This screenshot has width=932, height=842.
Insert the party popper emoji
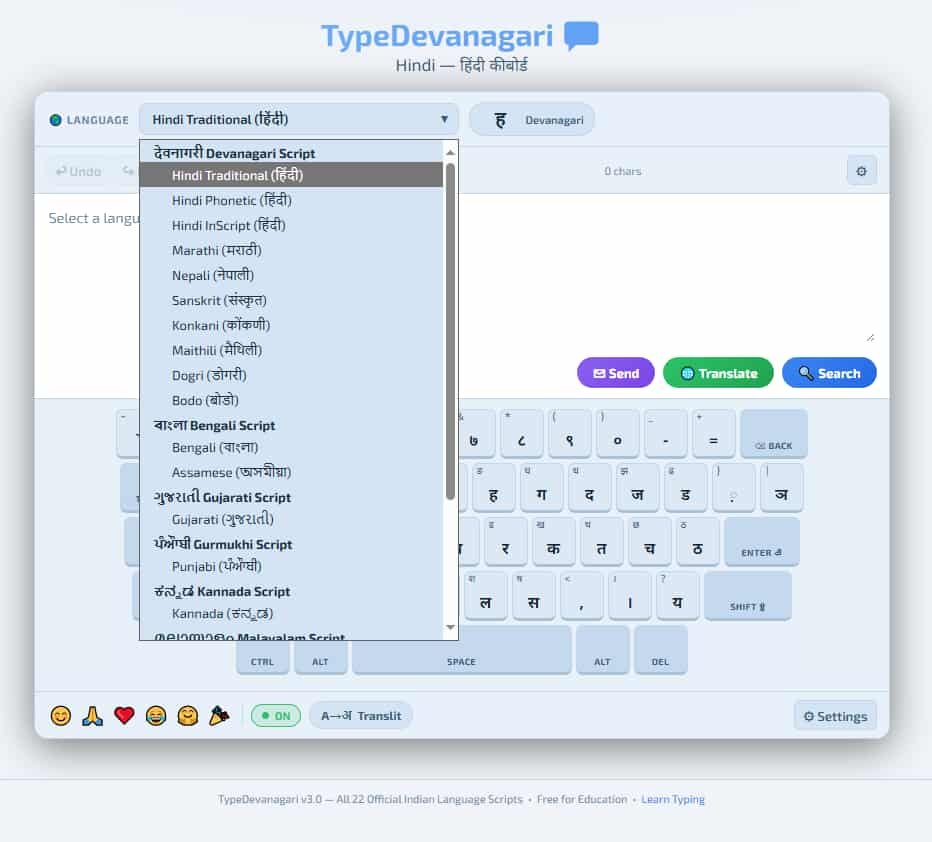[219, 715]
